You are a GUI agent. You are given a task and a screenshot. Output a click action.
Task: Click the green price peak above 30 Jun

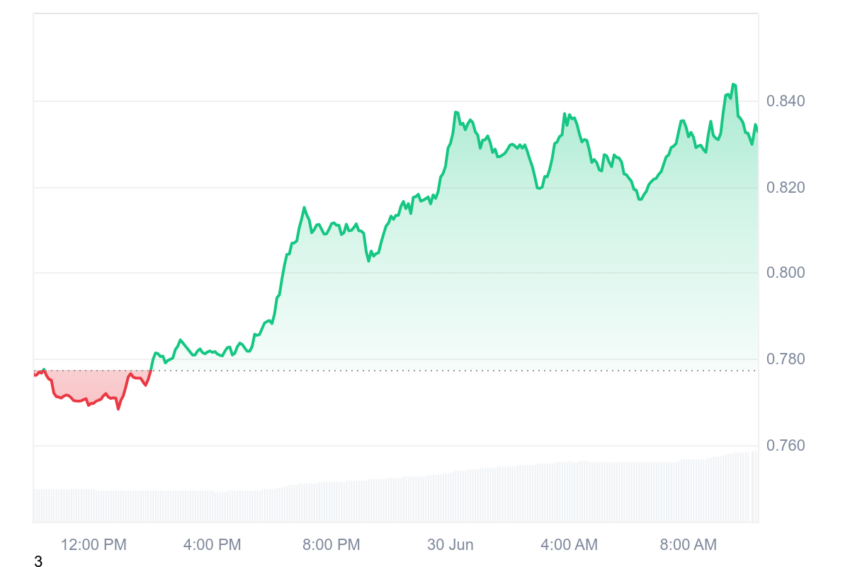pos(456,112)
